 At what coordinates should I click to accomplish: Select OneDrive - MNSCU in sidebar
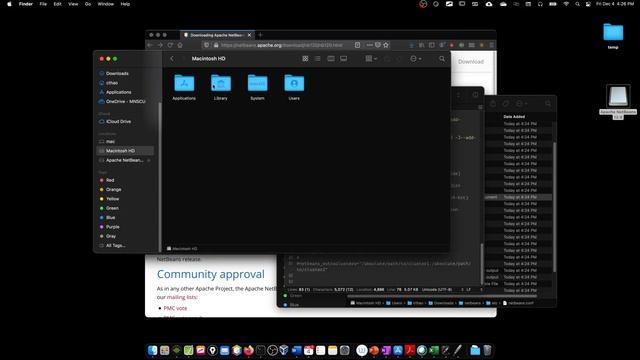point(125,102)
